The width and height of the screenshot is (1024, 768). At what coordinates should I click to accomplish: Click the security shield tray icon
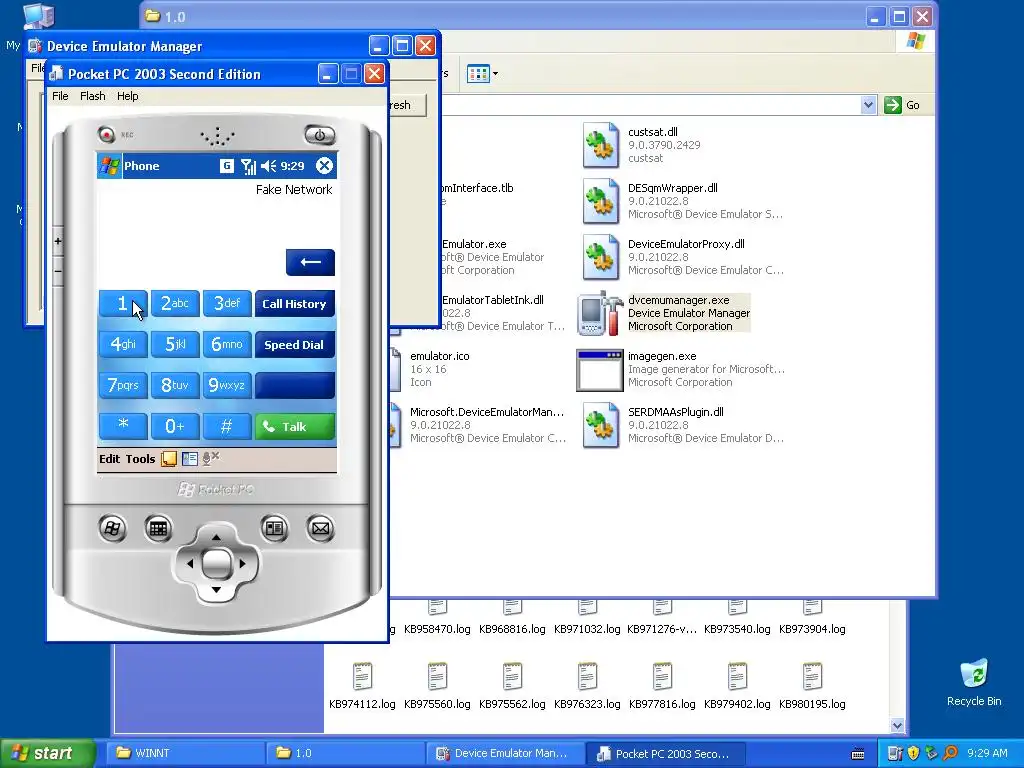point(913,753)
